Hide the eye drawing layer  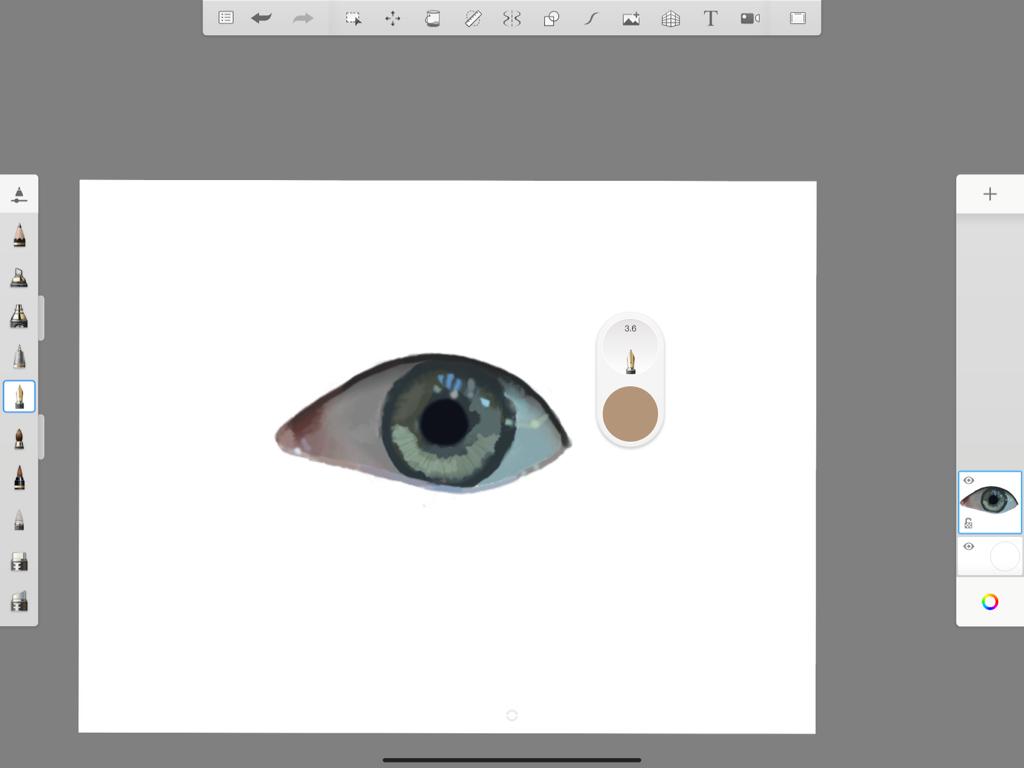coord(968,481)
